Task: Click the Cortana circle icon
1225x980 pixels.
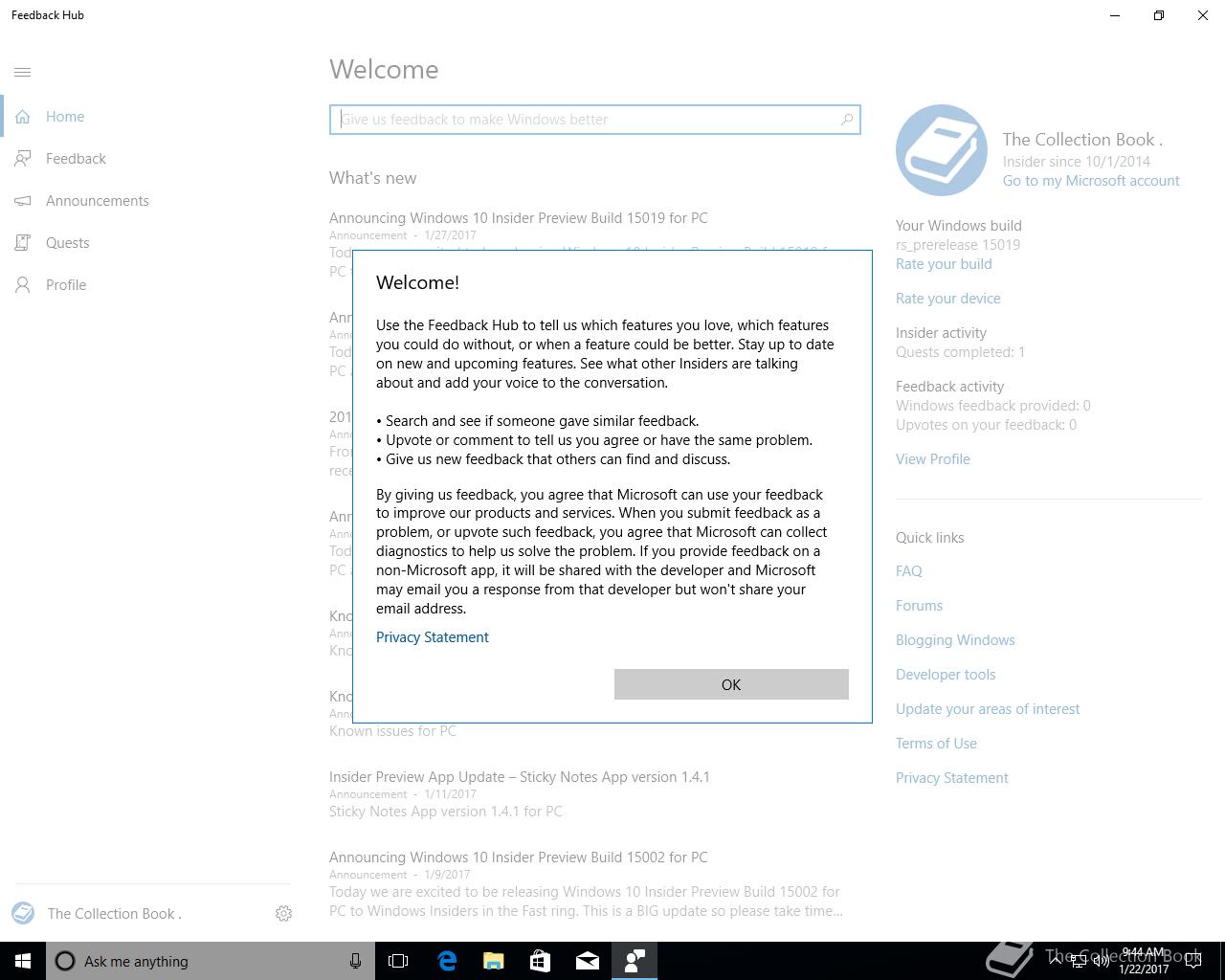Action: (65, 961)
